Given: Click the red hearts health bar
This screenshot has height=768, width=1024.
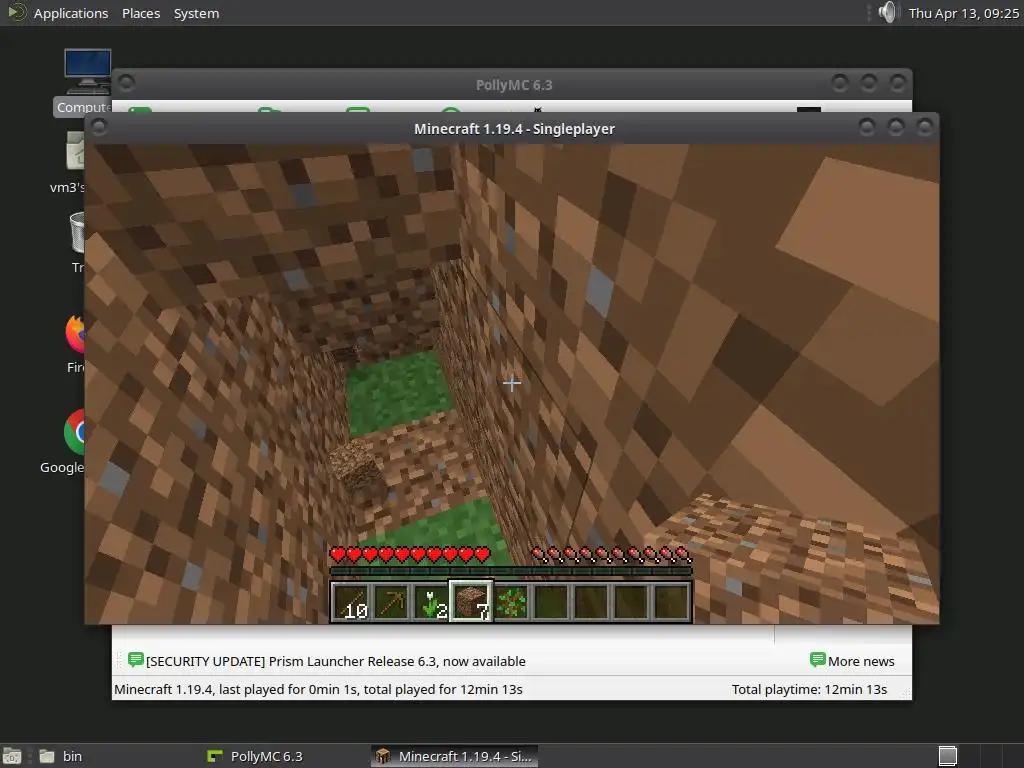Looking at the screenshot, I should (x=409, y=555).
